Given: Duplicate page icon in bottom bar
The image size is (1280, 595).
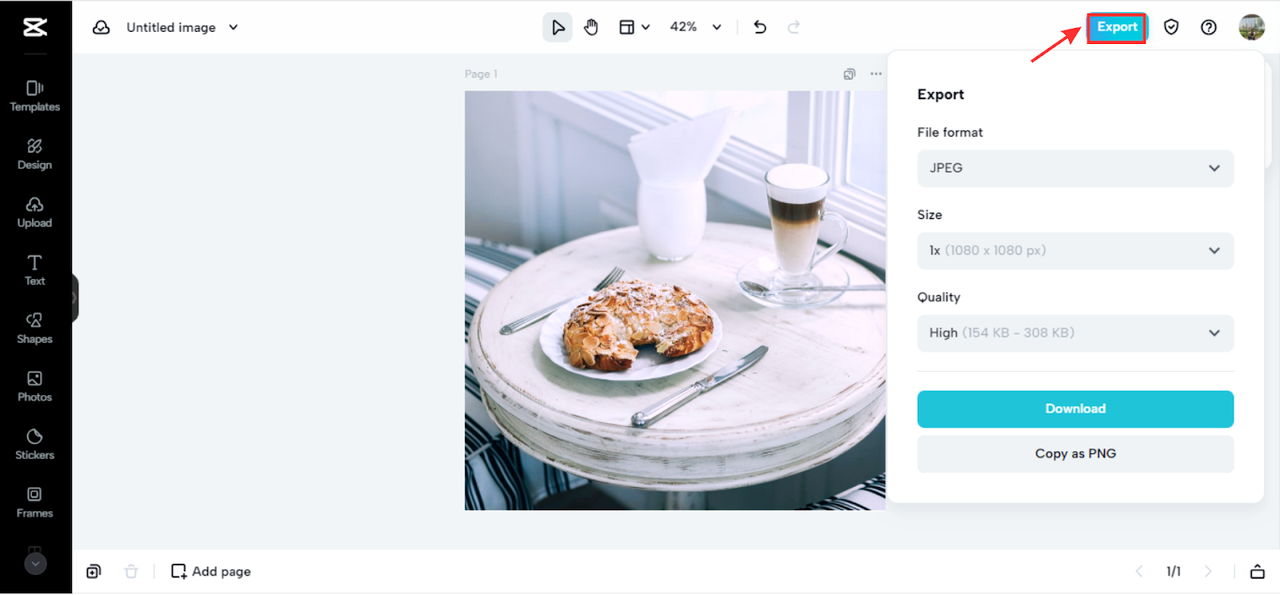Looking at the screenshot, I should 93,572.
